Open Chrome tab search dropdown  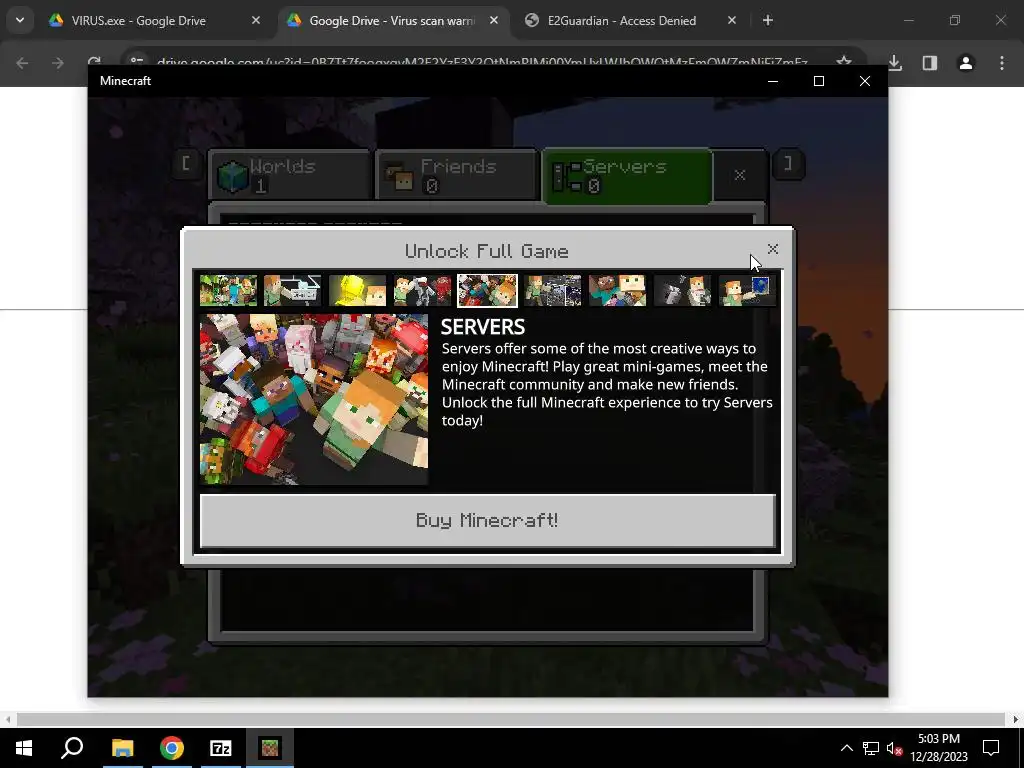tap(20, 20)
